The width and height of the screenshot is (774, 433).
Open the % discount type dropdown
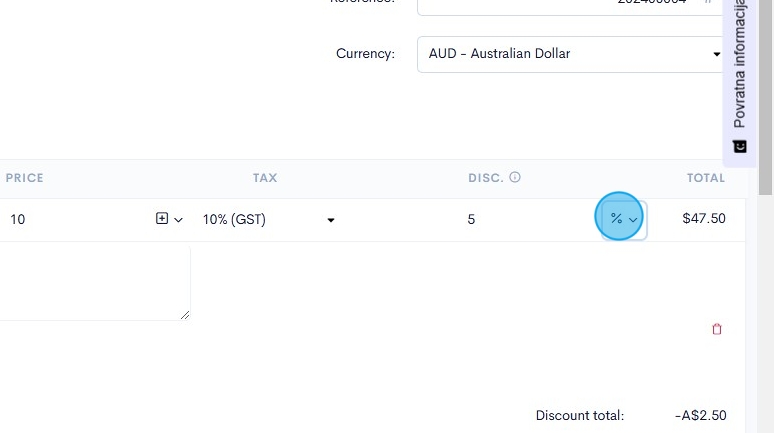pyautogui.click(x=623, y=219)
